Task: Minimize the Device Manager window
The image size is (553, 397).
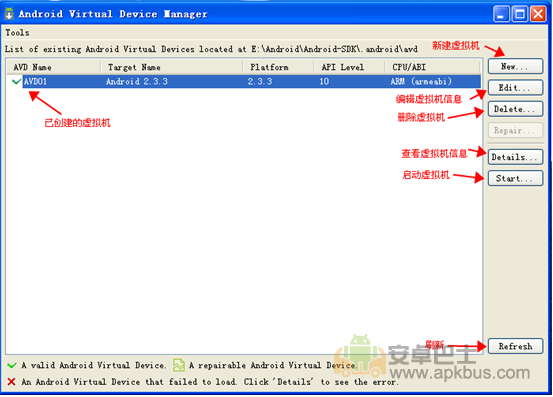Action: click(501, 14)
